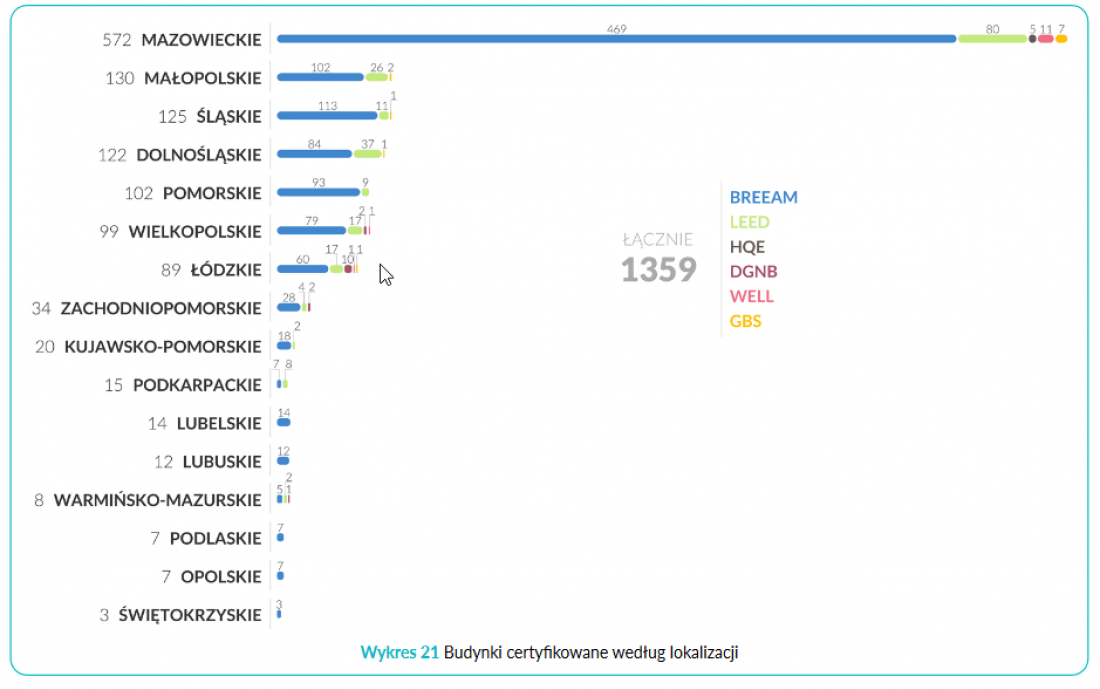Select the WIELKOPOLSKIE region label
The height and width of the screenshot is (689, 1100).
pyautogui.click(x=195, y=232)
